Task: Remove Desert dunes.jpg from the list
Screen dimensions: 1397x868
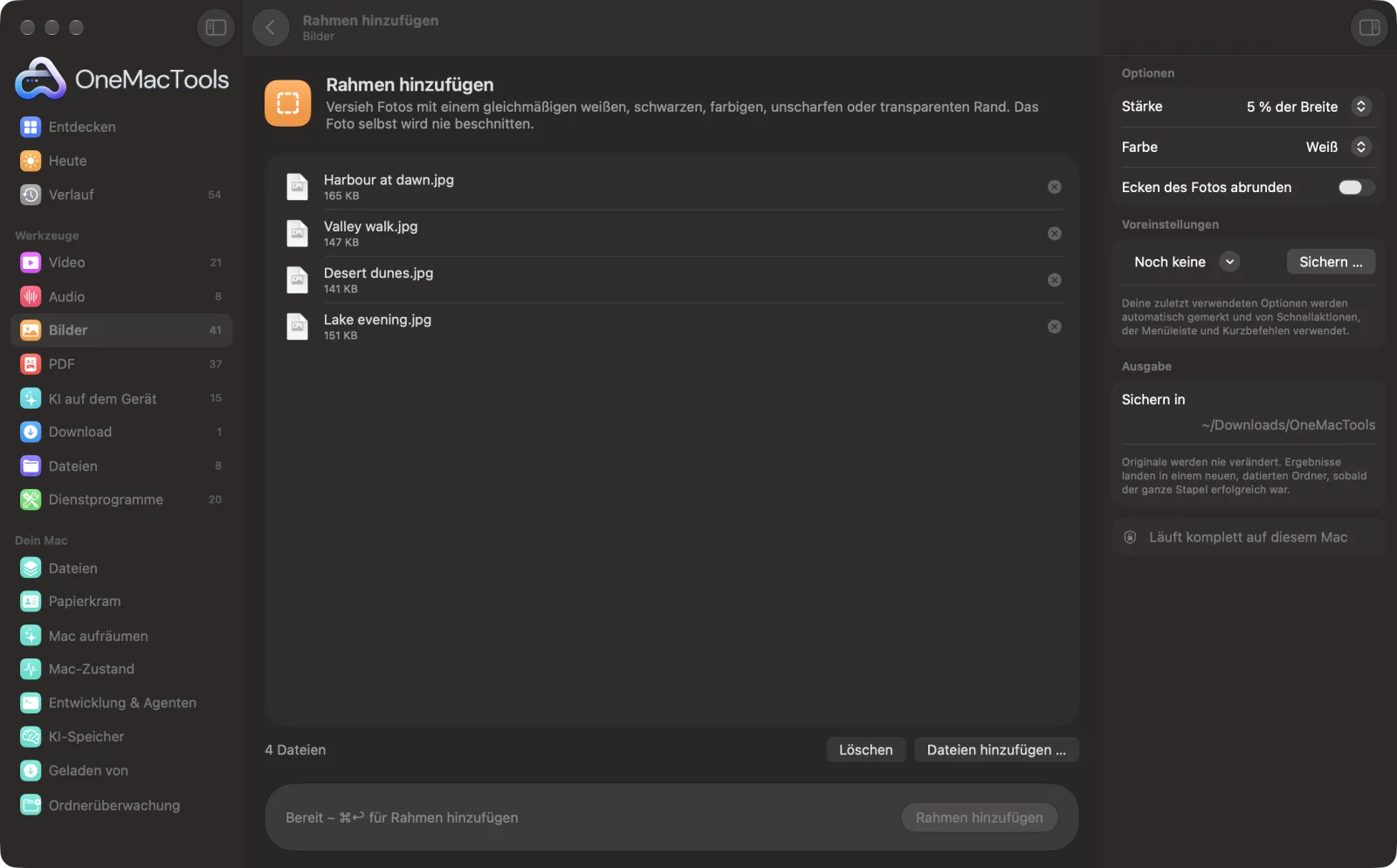Action: tap(1055, 280)
